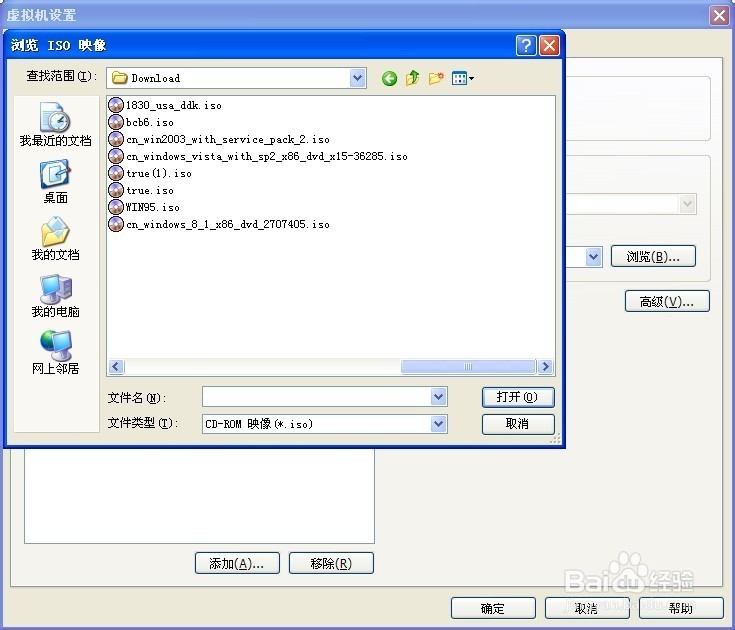Viewport: 735px width, 630px height.
Task: Open dropdown beside the 浏览(B) button
Action: click(x=593, y=256)
